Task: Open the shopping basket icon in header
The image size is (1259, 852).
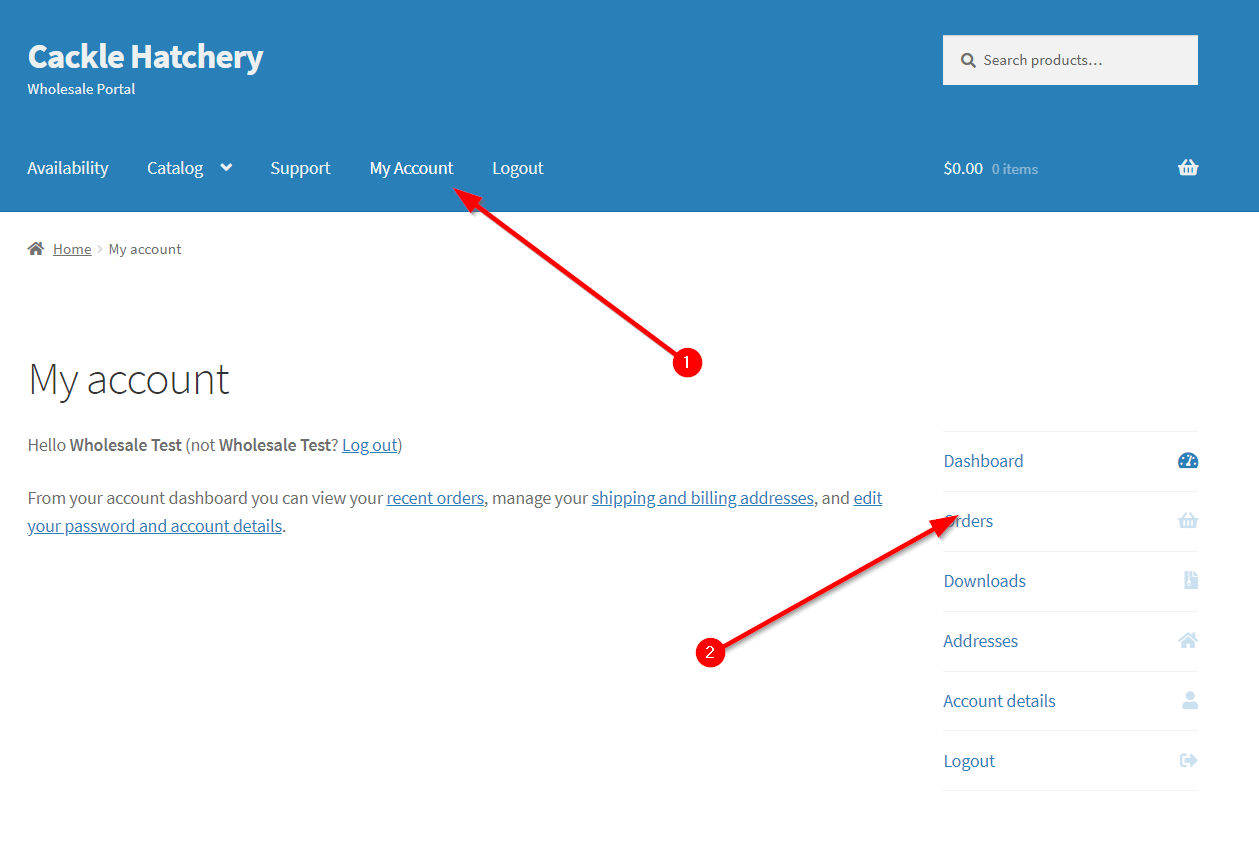Action: 1188,168
